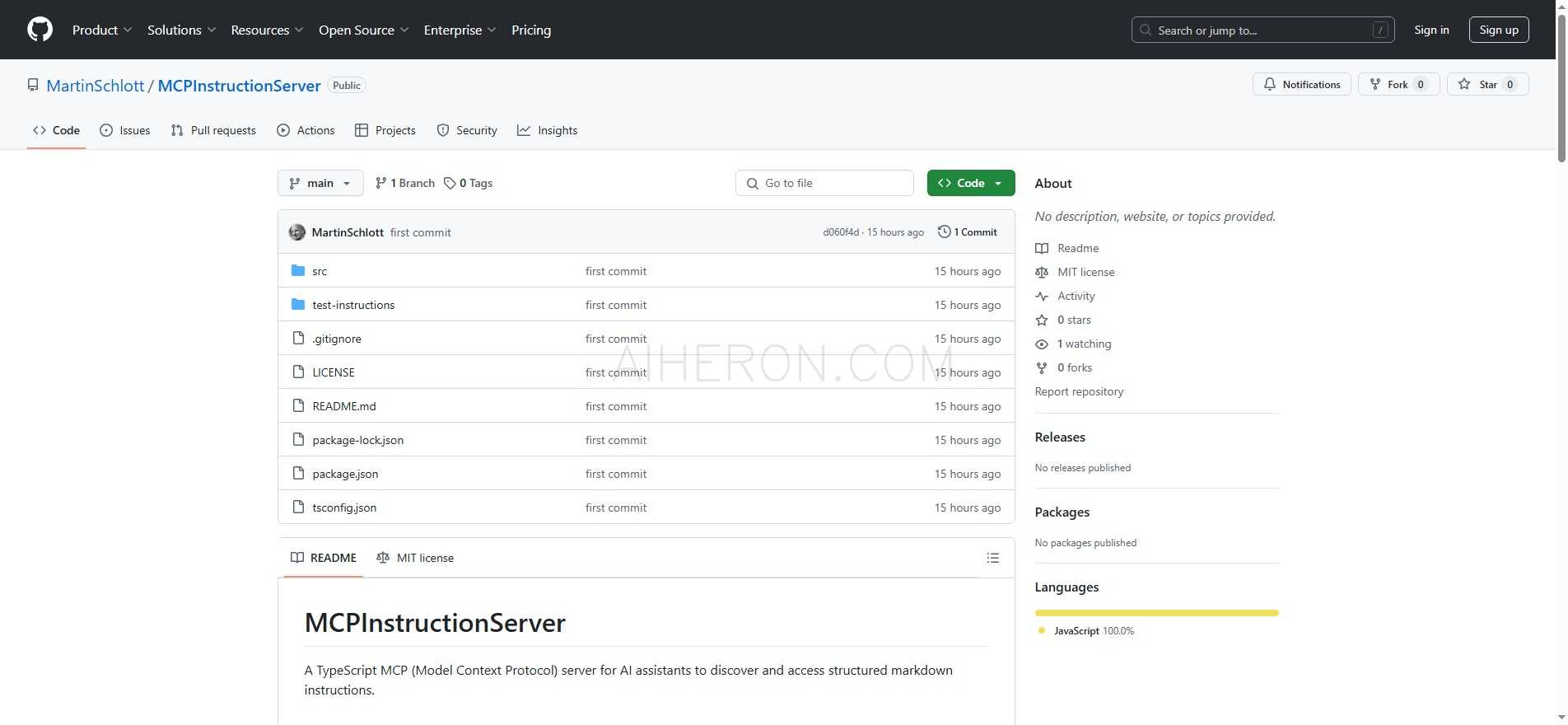
Task: Open the Packages heading link
Action: click(x=1062, y=512)
